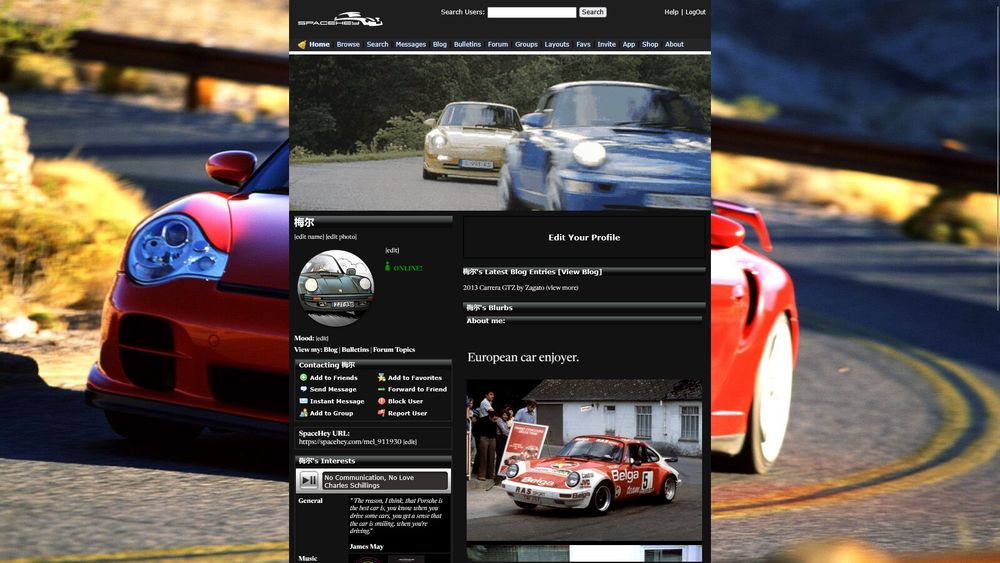Open the About page
Viewport: 1000px width, 563px height.
[674, 45]
